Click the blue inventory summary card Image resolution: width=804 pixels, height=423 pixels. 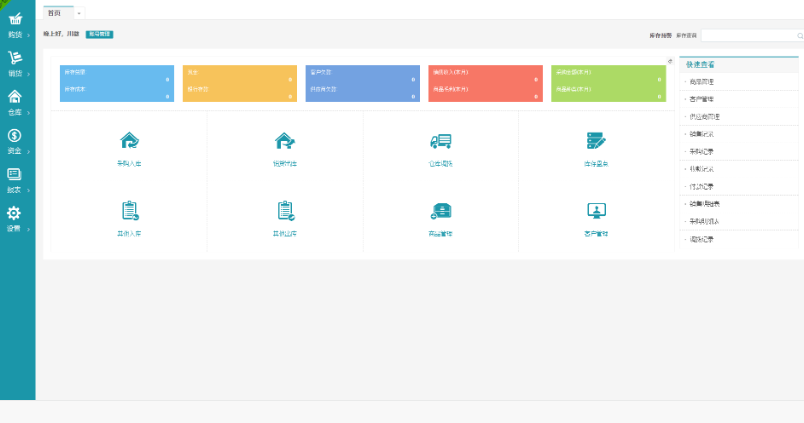point(116,83)
